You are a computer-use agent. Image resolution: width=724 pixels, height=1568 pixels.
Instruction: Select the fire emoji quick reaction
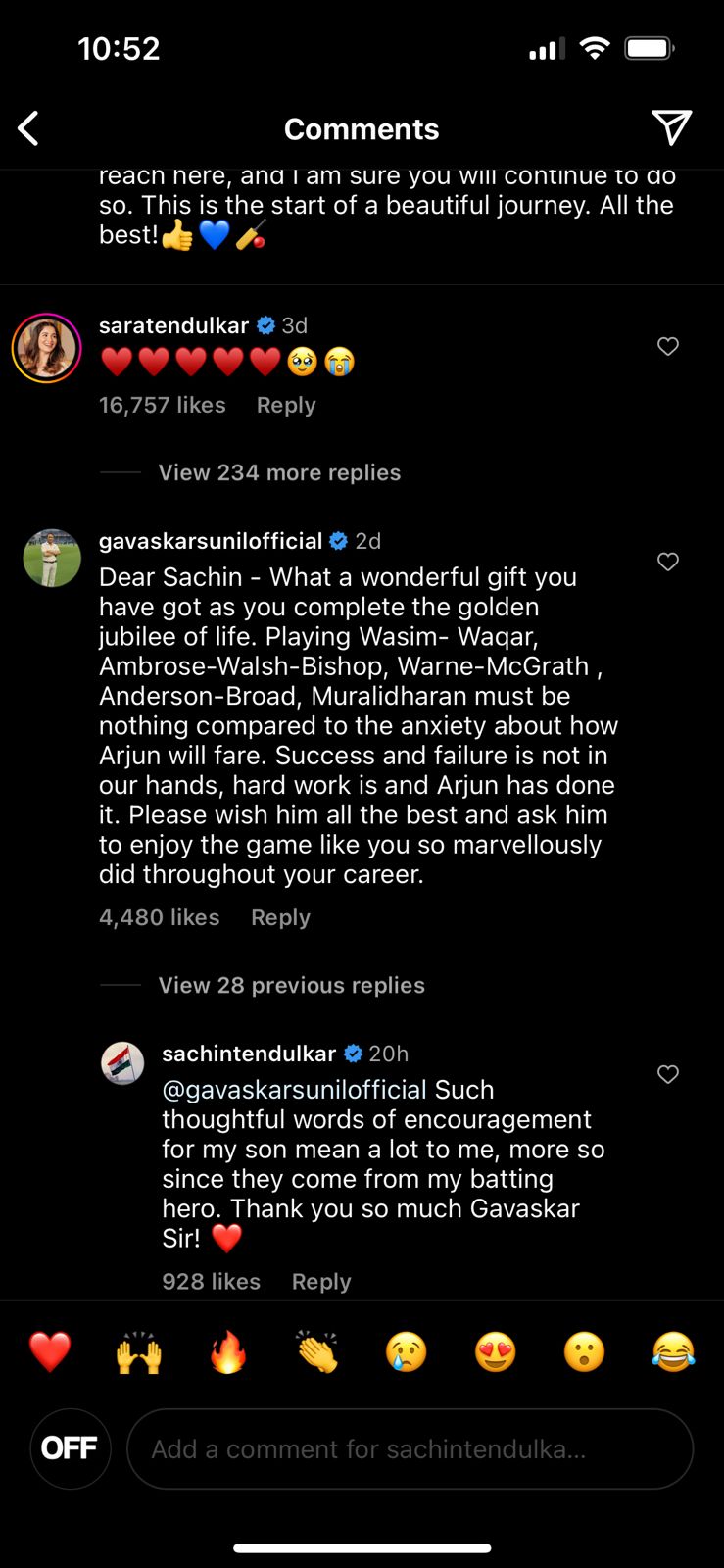227,1350
